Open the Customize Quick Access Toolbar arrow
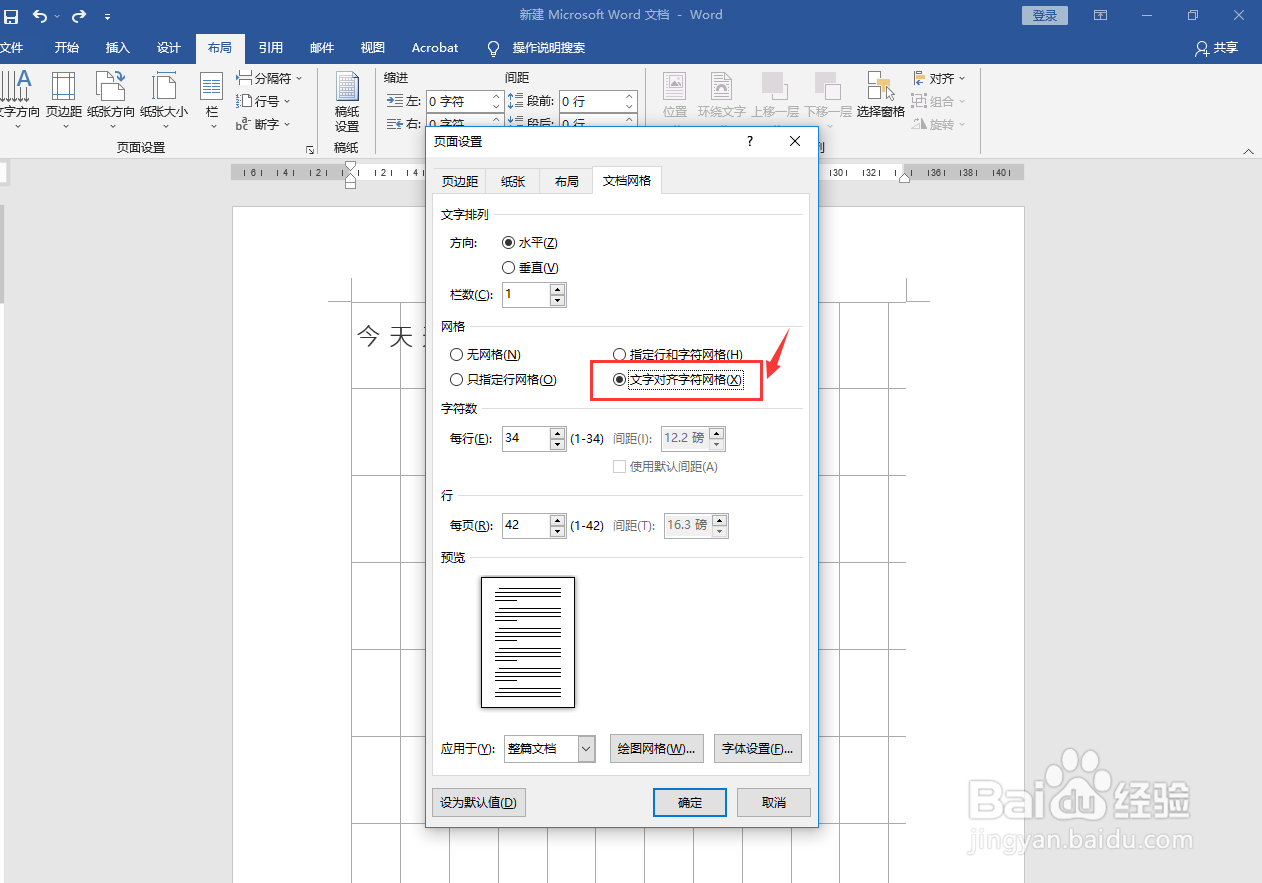Viewport: 1262px width, 883px height. coord(107,17)
